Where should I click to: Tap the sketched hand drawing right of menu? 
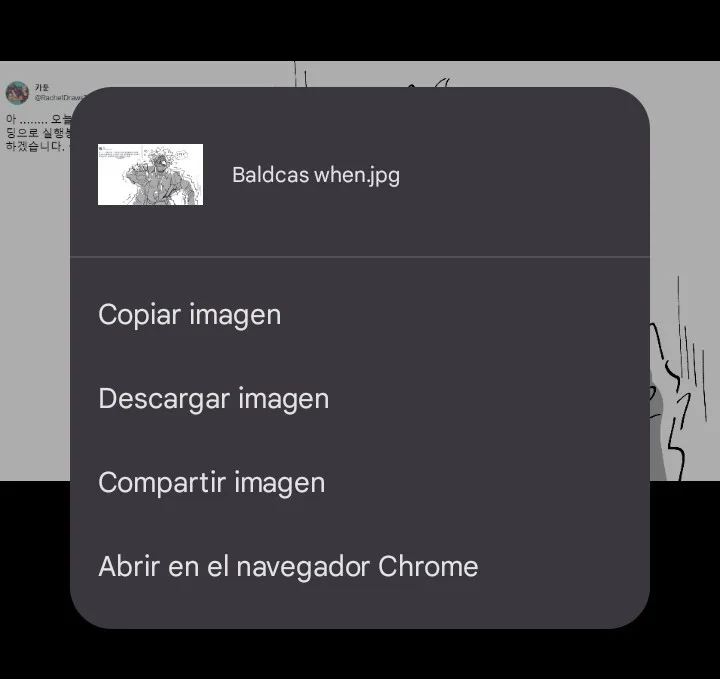coord(668,404)
